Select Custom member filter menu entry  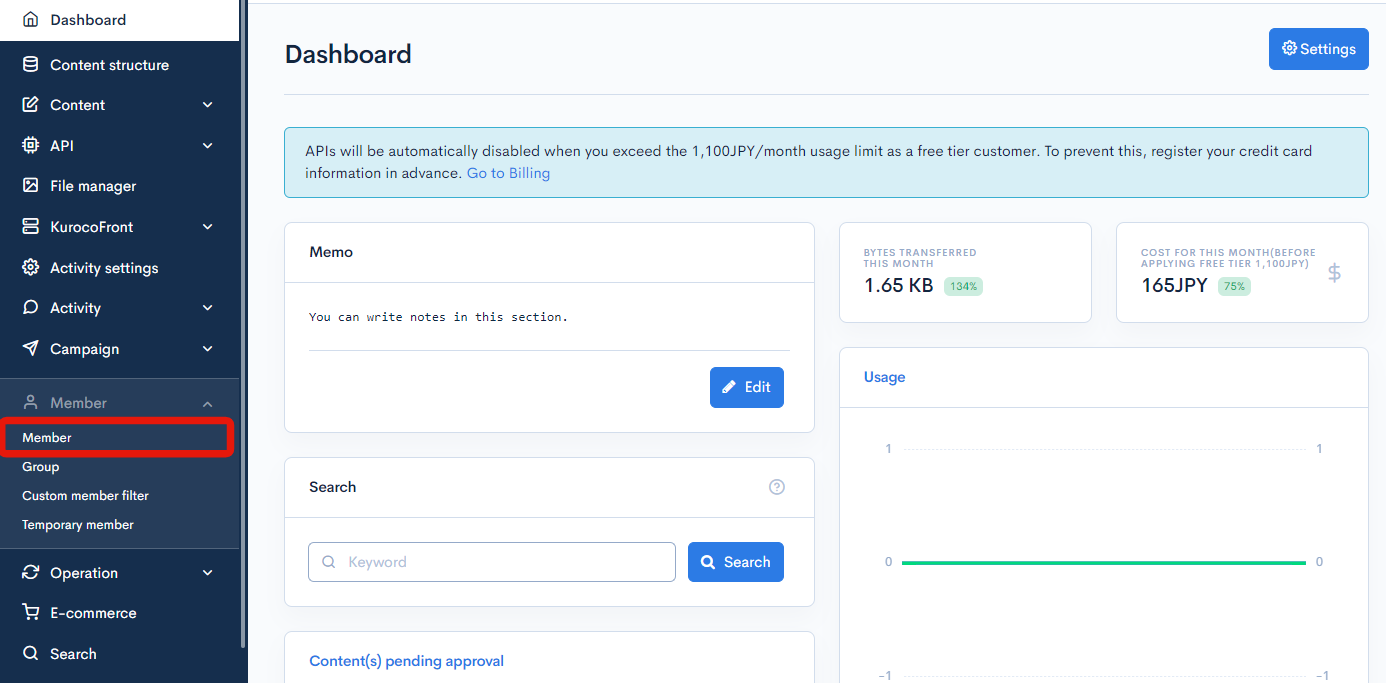(85, 495)
